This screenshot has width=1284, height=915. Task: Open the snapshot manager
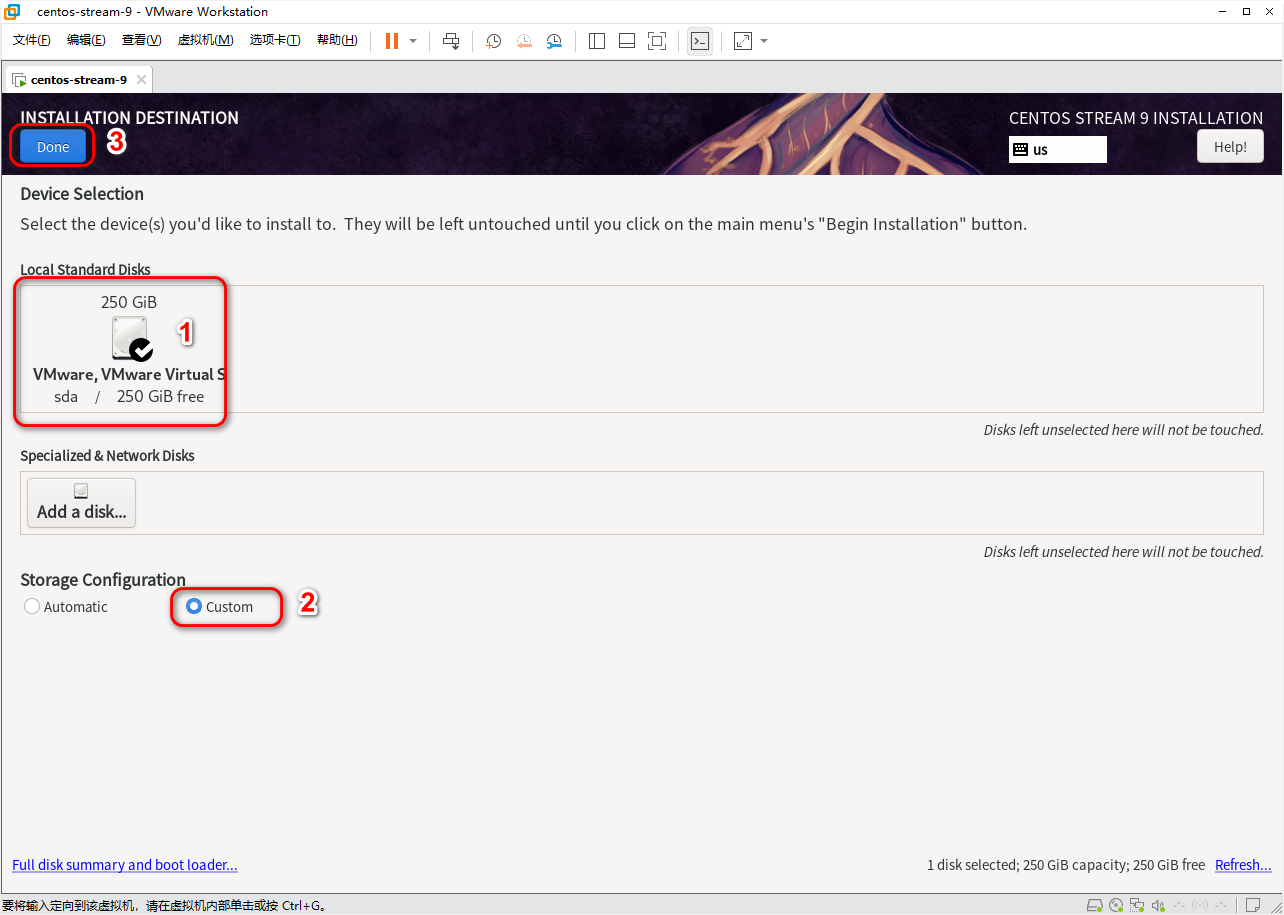click(x=554, y=41)
